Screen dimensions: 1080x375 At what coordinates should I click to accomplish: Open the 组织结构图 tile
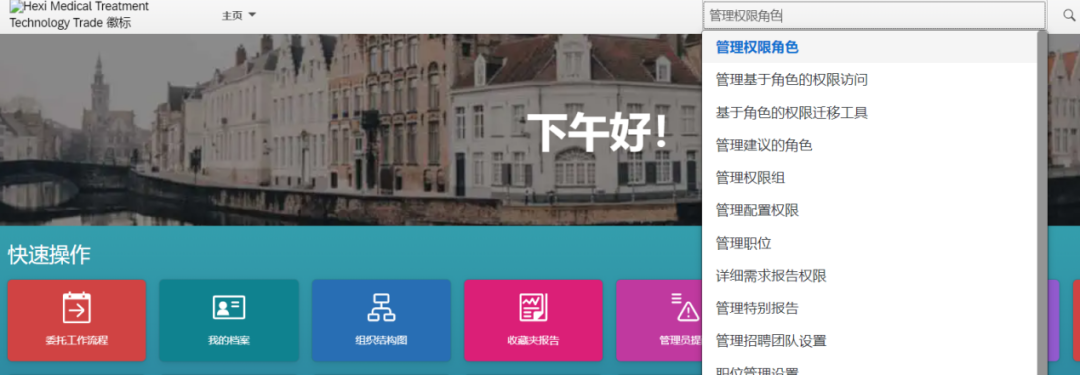(x=381, y=320)
